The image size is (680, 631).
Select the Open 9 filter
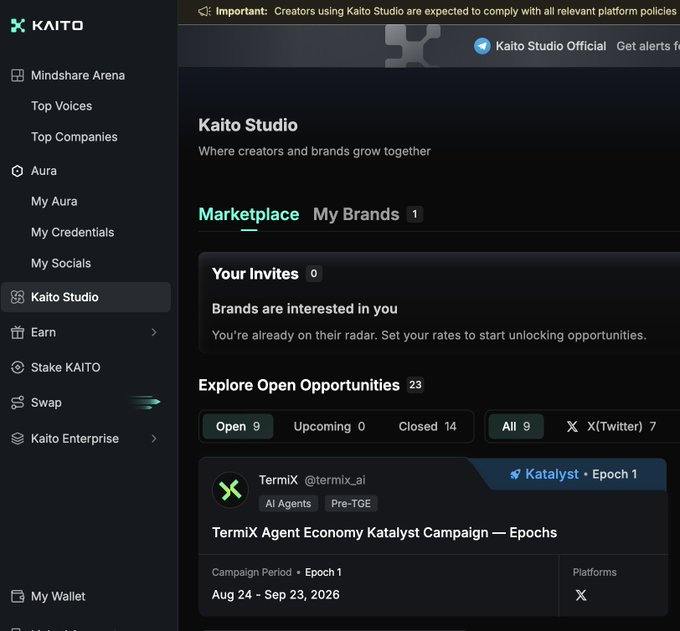[238, 427]
